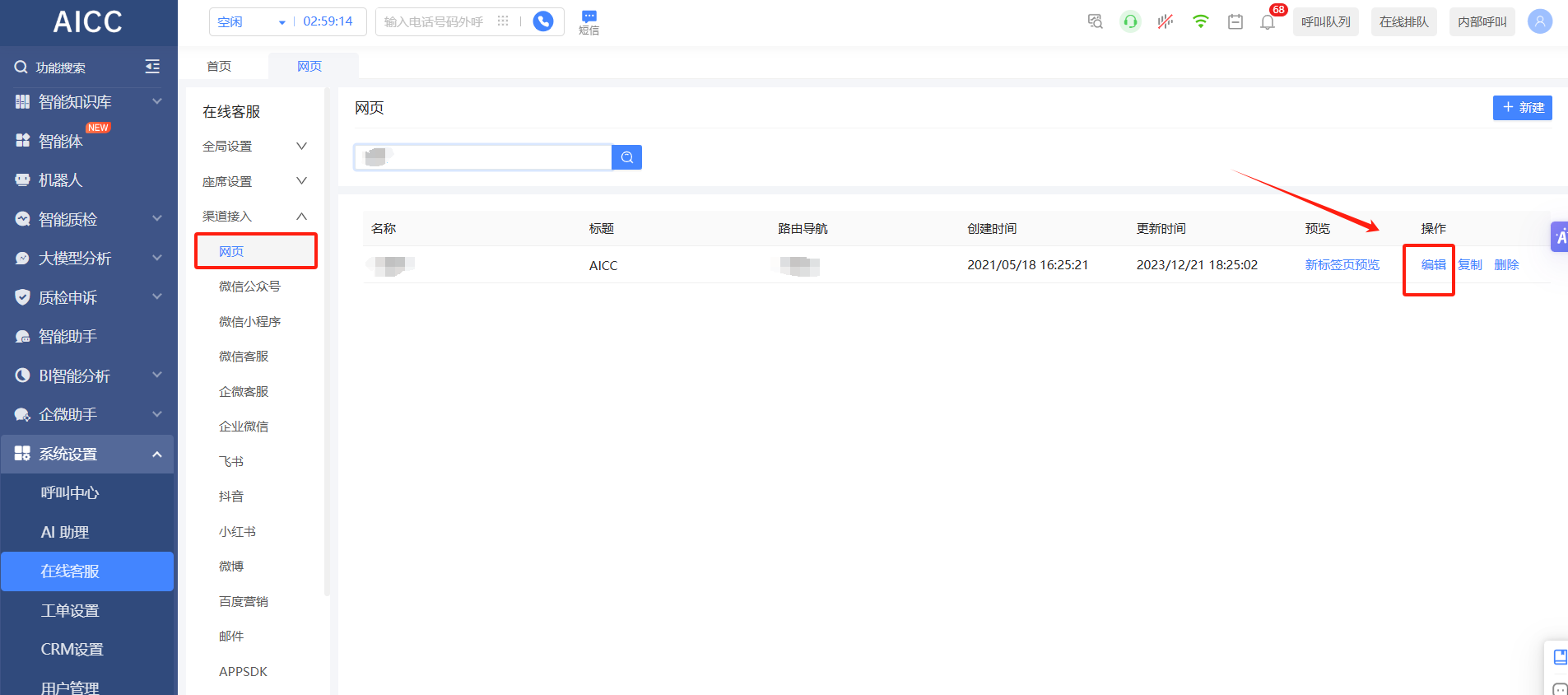Click the 内部呼叫 button
This screenshot has height=695, width=1568.
1482,22
